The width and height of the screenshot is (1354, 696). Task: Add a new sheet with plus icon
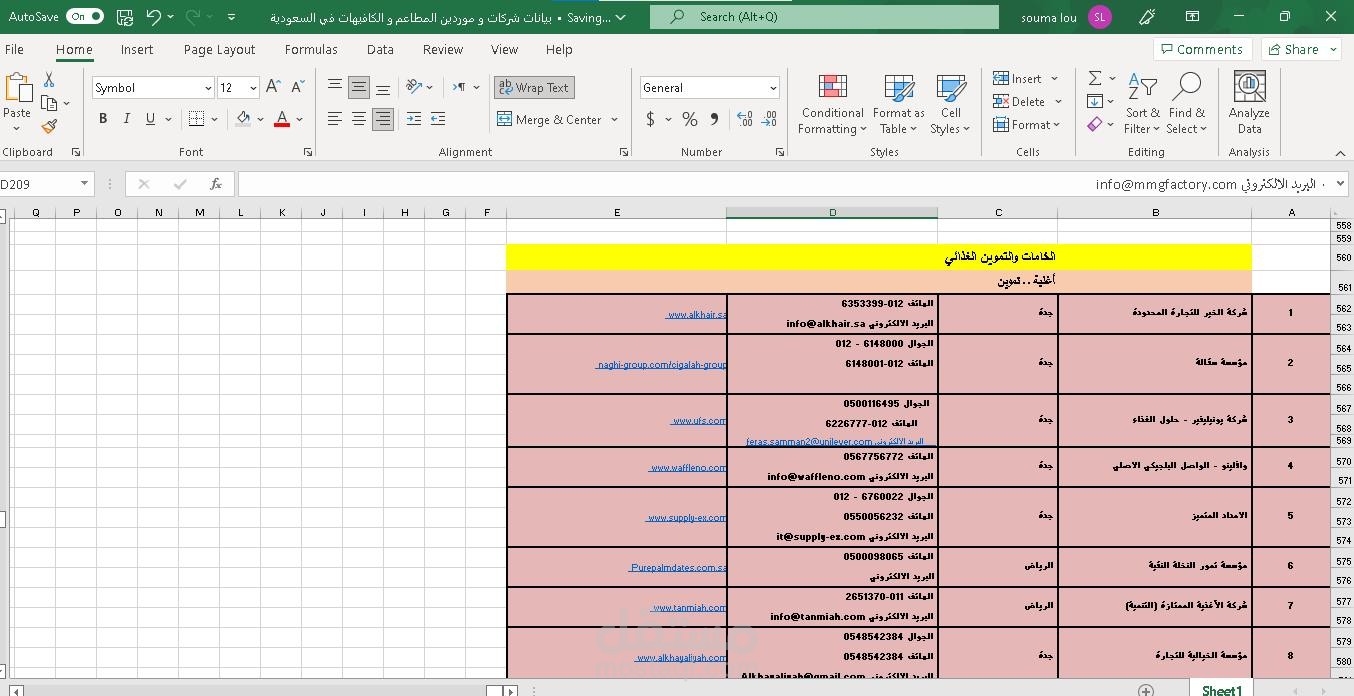click(x=1146, y=690)
